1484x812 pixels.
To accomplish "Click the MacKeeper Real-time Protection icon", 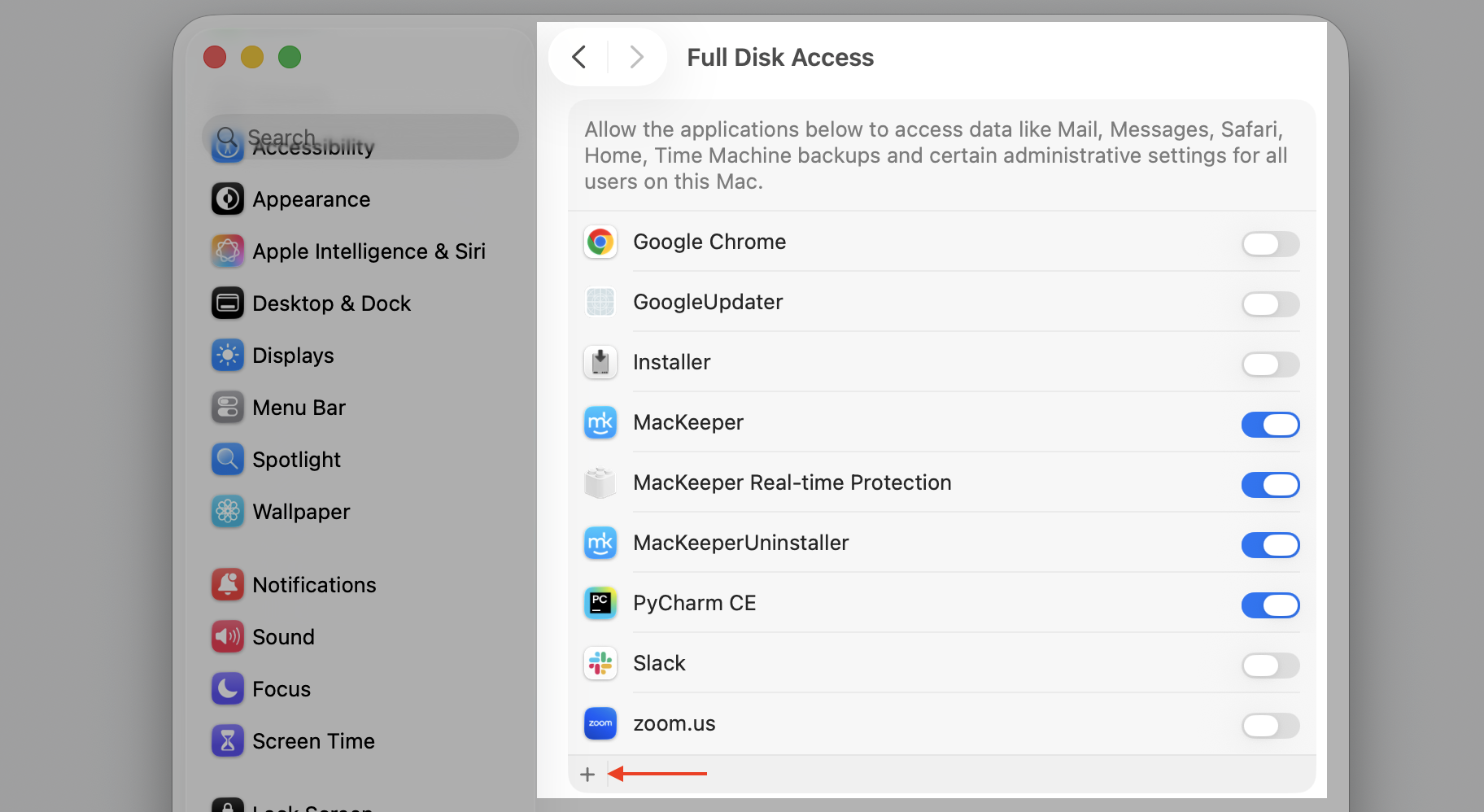I will click(x=600, y=482).
